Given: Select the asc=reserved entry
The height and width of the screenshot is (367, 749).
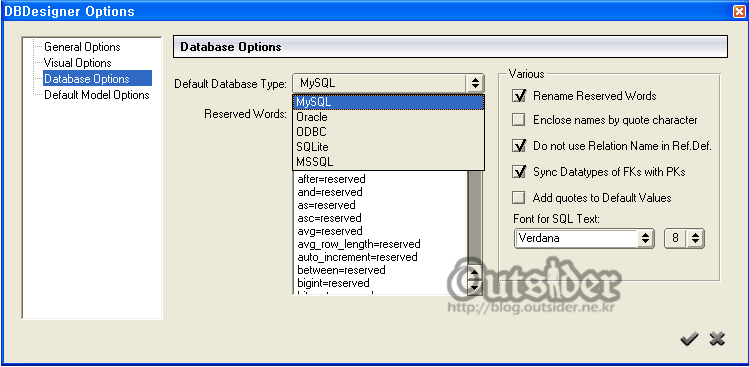Looking at the screenshot, I should (329, 218).
